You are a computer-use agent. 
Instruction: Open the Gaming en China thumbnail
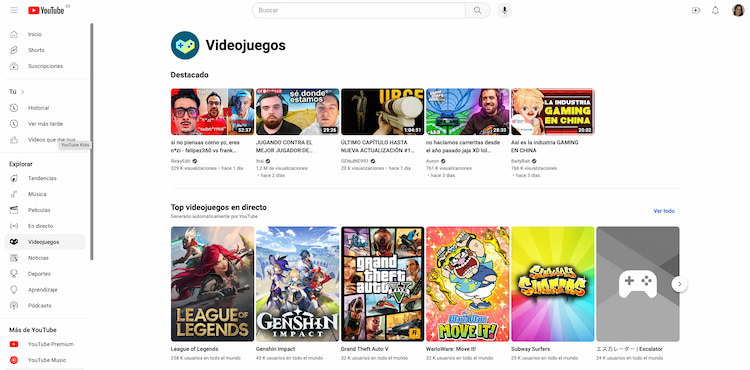pyautogui.click(x=553, y=111)
